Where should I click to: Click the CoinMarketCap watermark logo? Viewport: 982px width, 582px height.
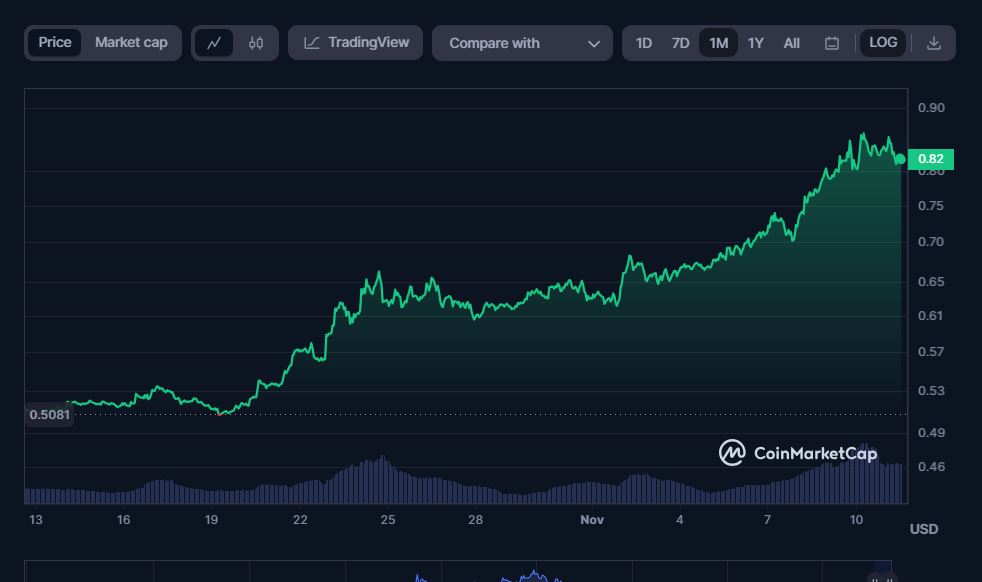coord(732,453)
